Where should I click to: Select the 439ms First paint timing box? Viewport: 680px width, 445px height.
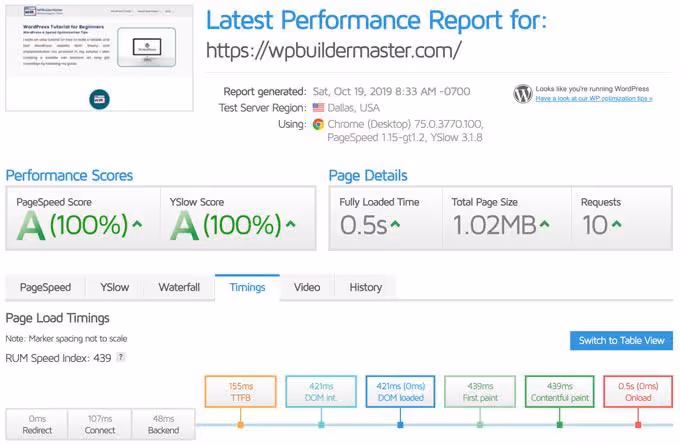[x=480, y=392]
